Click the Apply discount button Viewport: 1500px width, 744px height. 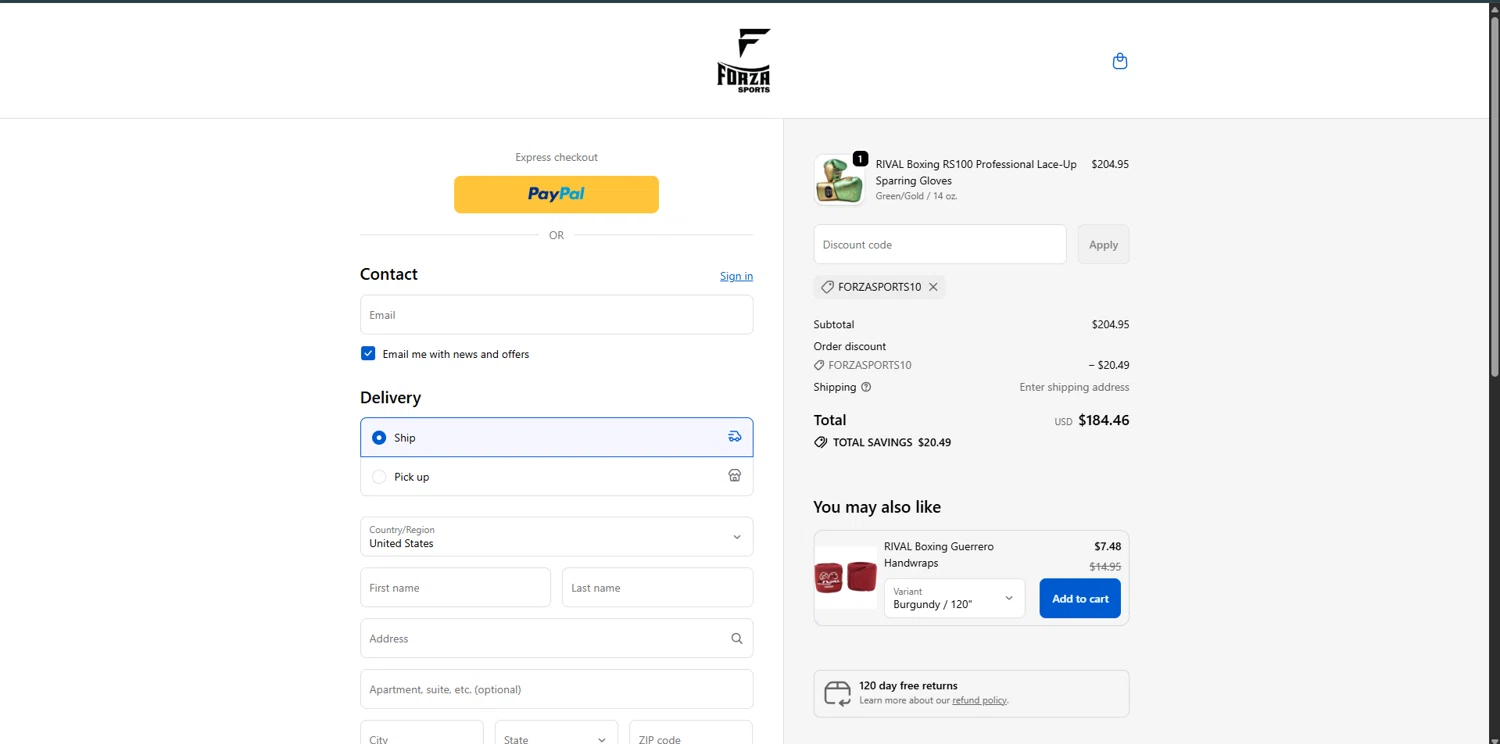1103,244
